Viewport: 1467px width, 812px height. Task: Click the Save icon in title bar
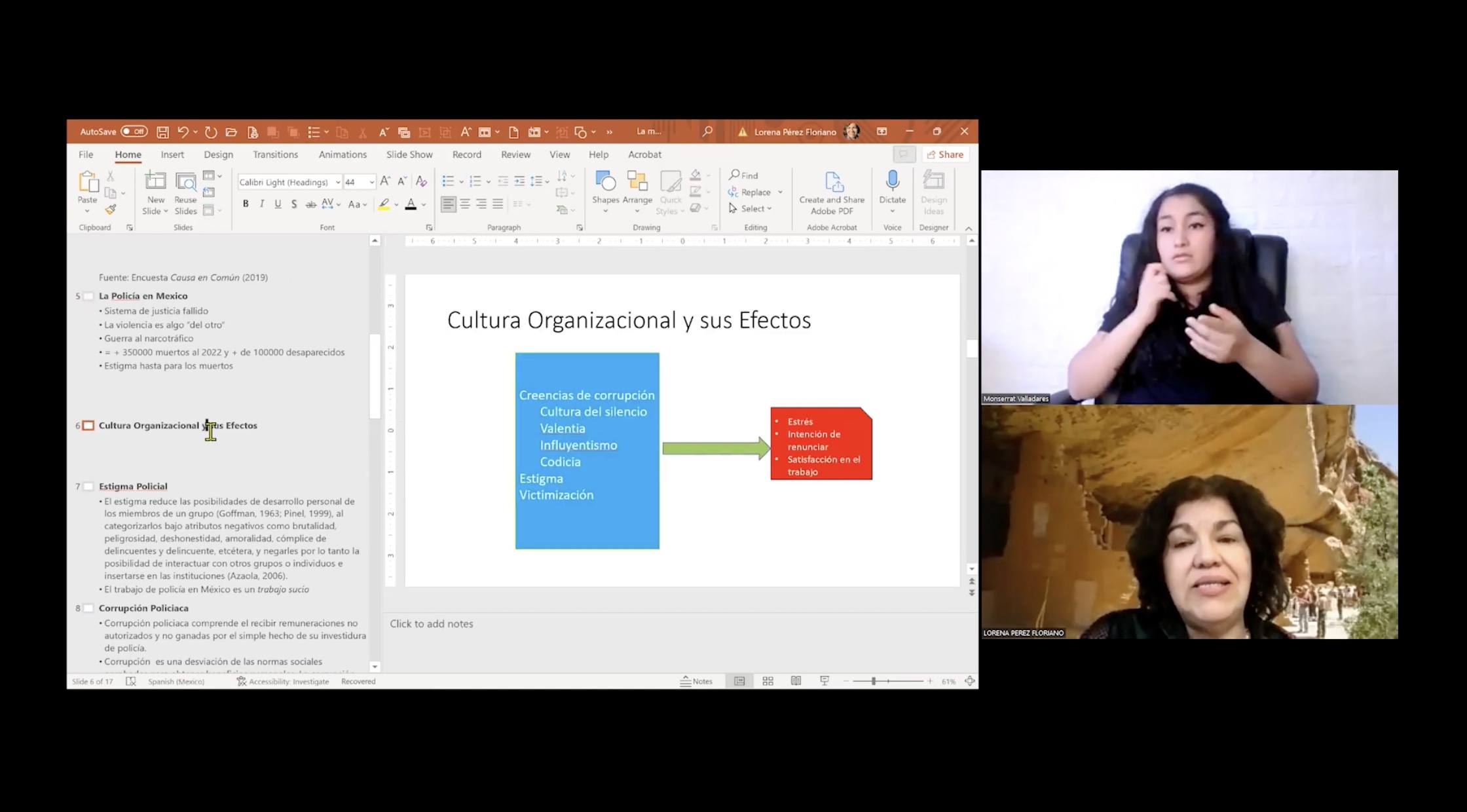[162, 132]
